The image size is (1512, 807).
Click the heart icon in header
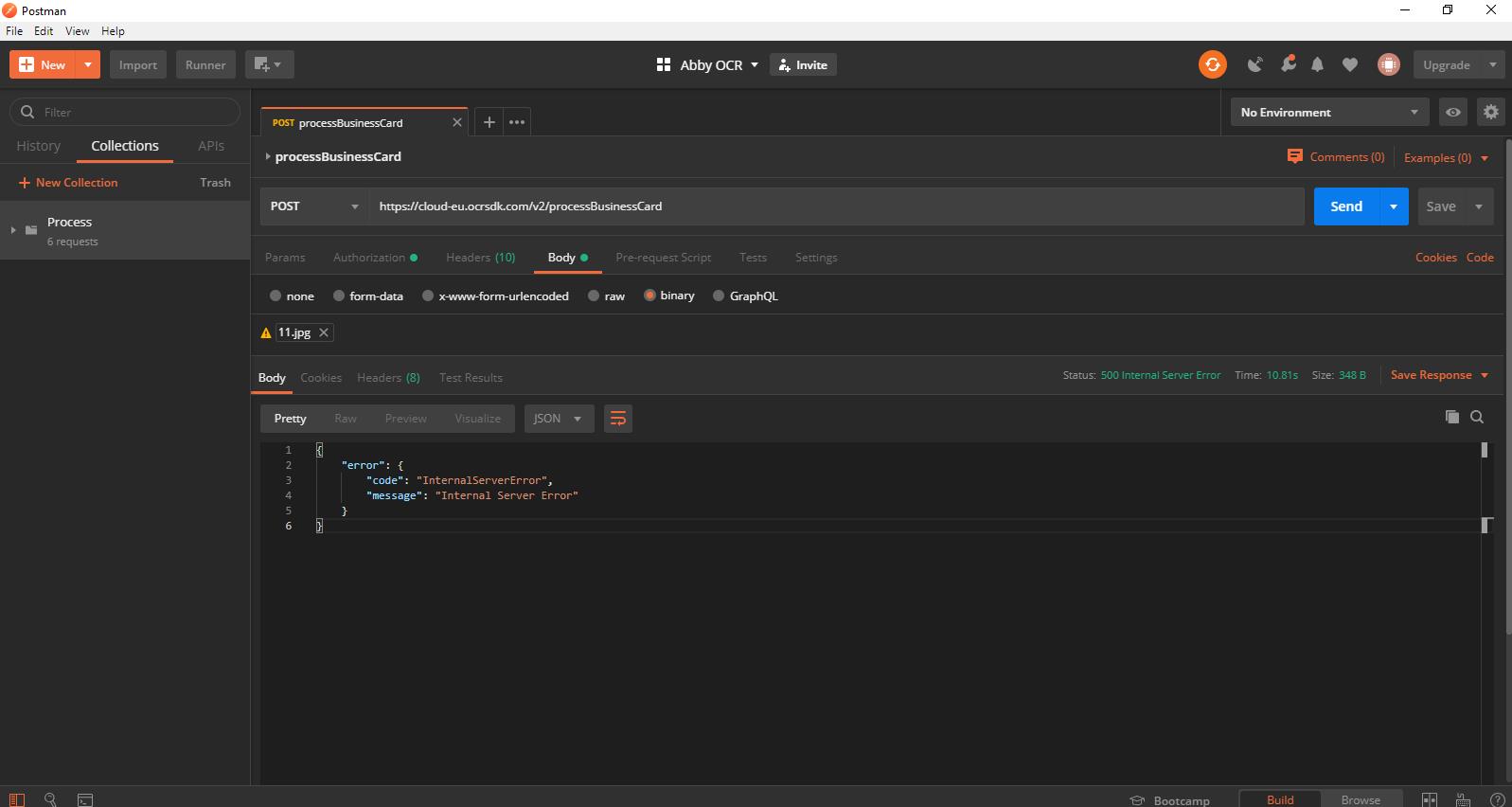pyautogui.click(x=1350, y=64)
